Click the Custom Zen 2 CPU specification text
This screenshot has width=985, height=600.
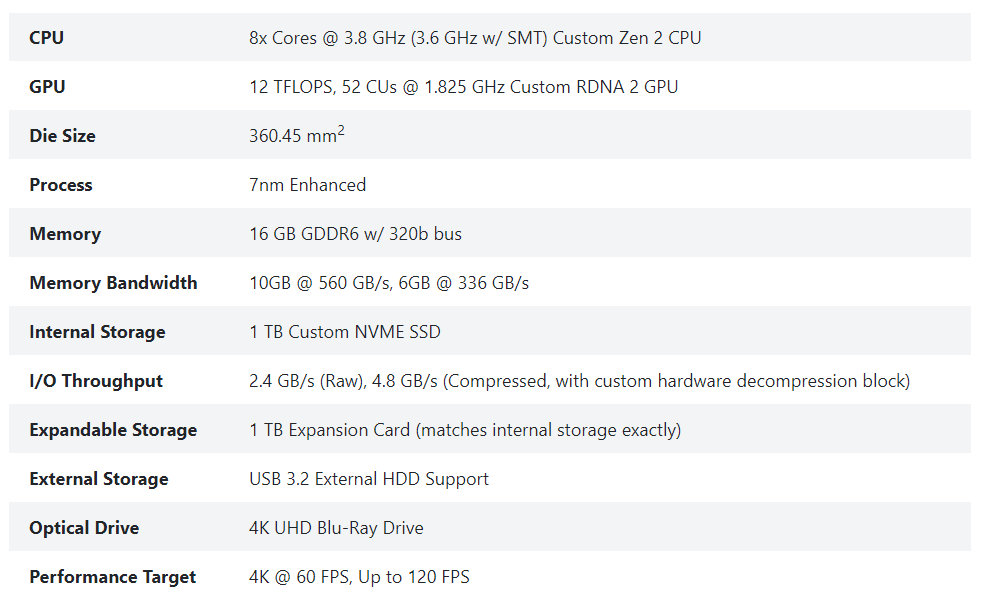(475, 38)
